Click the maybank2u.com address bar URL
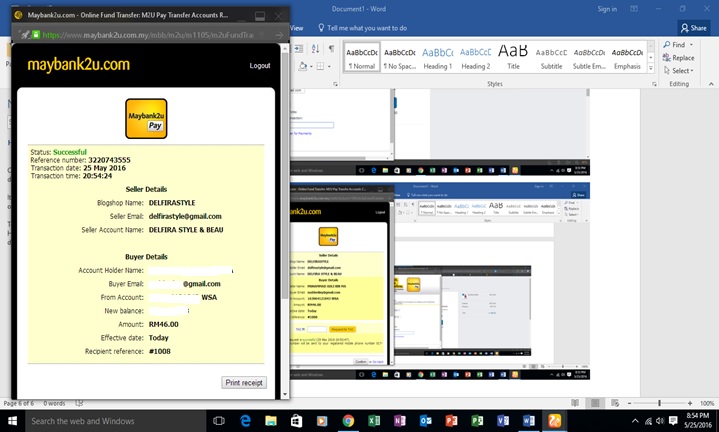This screenshot has width=719, height=432. pos(148,35)
